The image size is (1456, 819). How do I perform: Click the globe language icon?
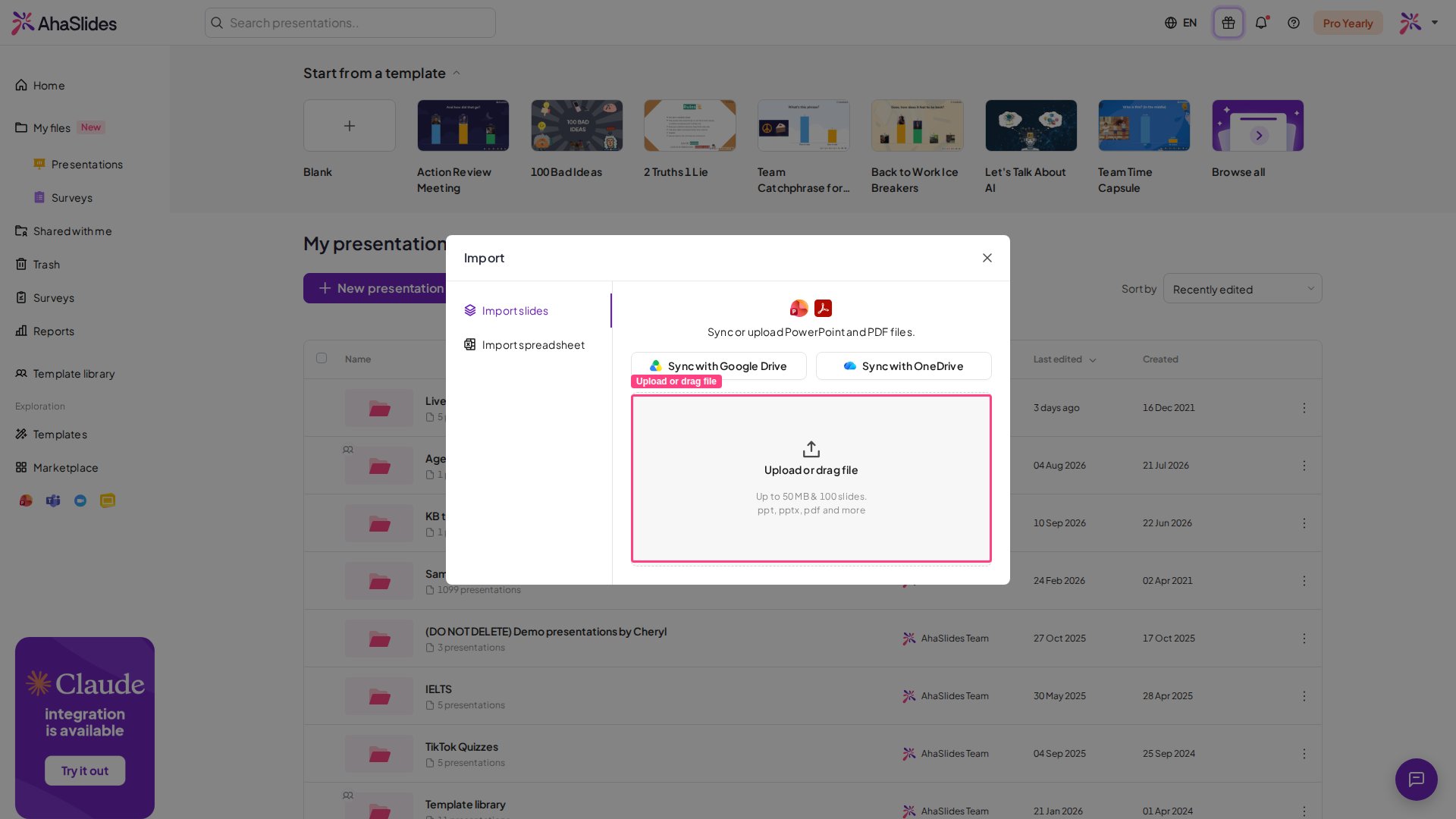(x=1171, y=23)
